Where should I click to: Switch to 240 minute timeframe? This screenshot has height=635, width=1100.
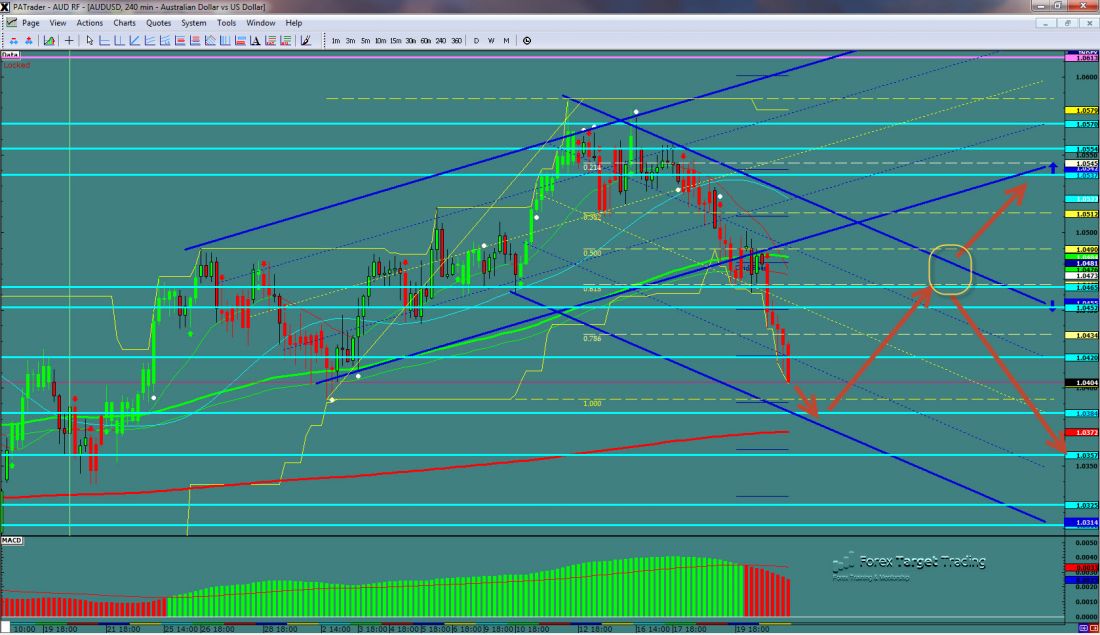coord(441,41)
